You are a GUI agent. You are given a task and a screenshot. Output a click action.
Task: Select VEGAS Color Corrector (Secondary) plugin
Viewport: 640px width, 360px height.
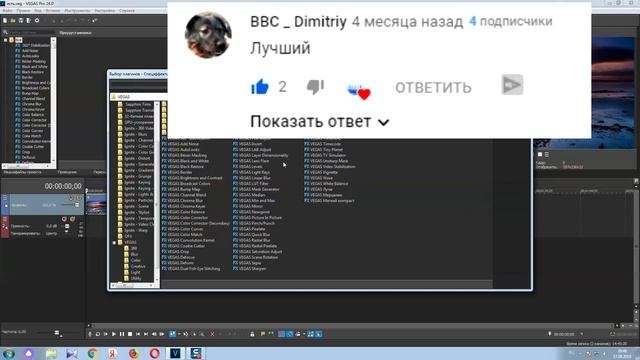pyautogui.click(x=196, y=223)
